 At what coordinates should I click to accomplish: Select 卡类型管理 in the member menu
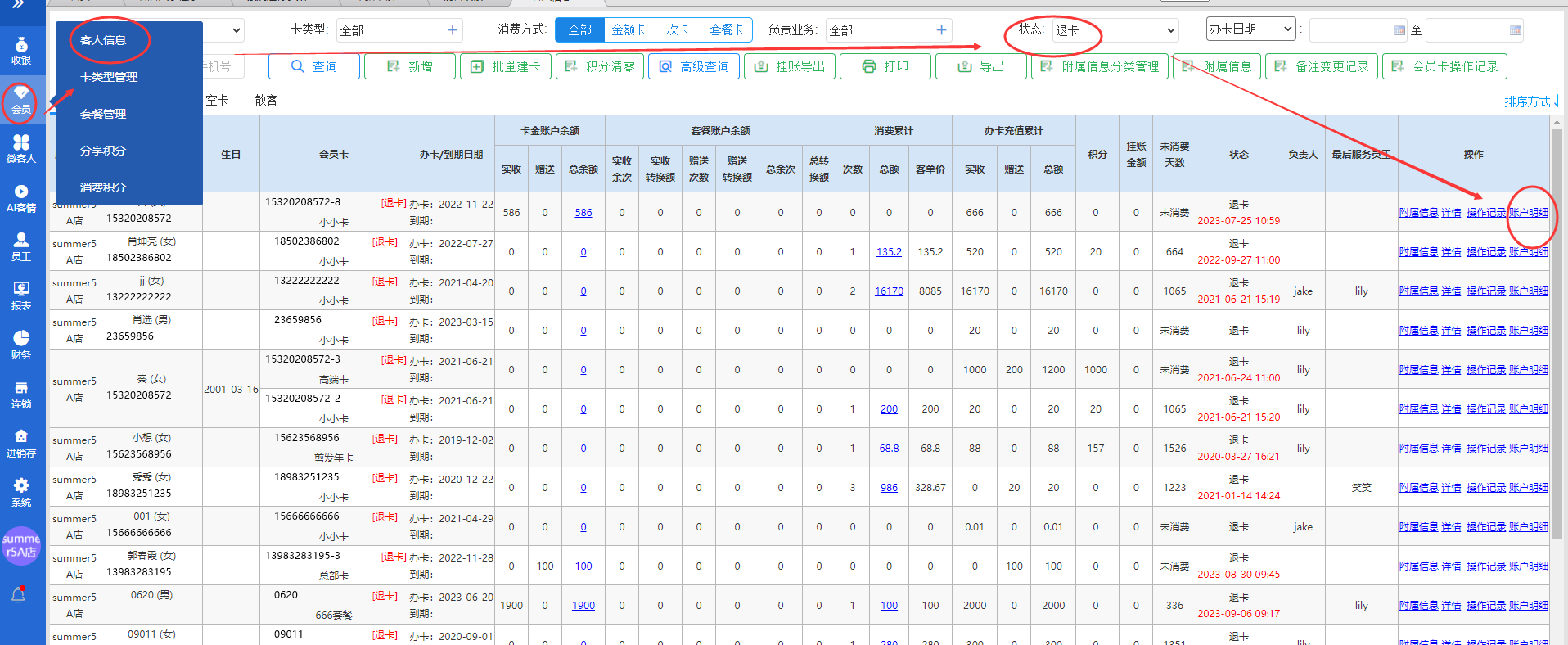109,77
